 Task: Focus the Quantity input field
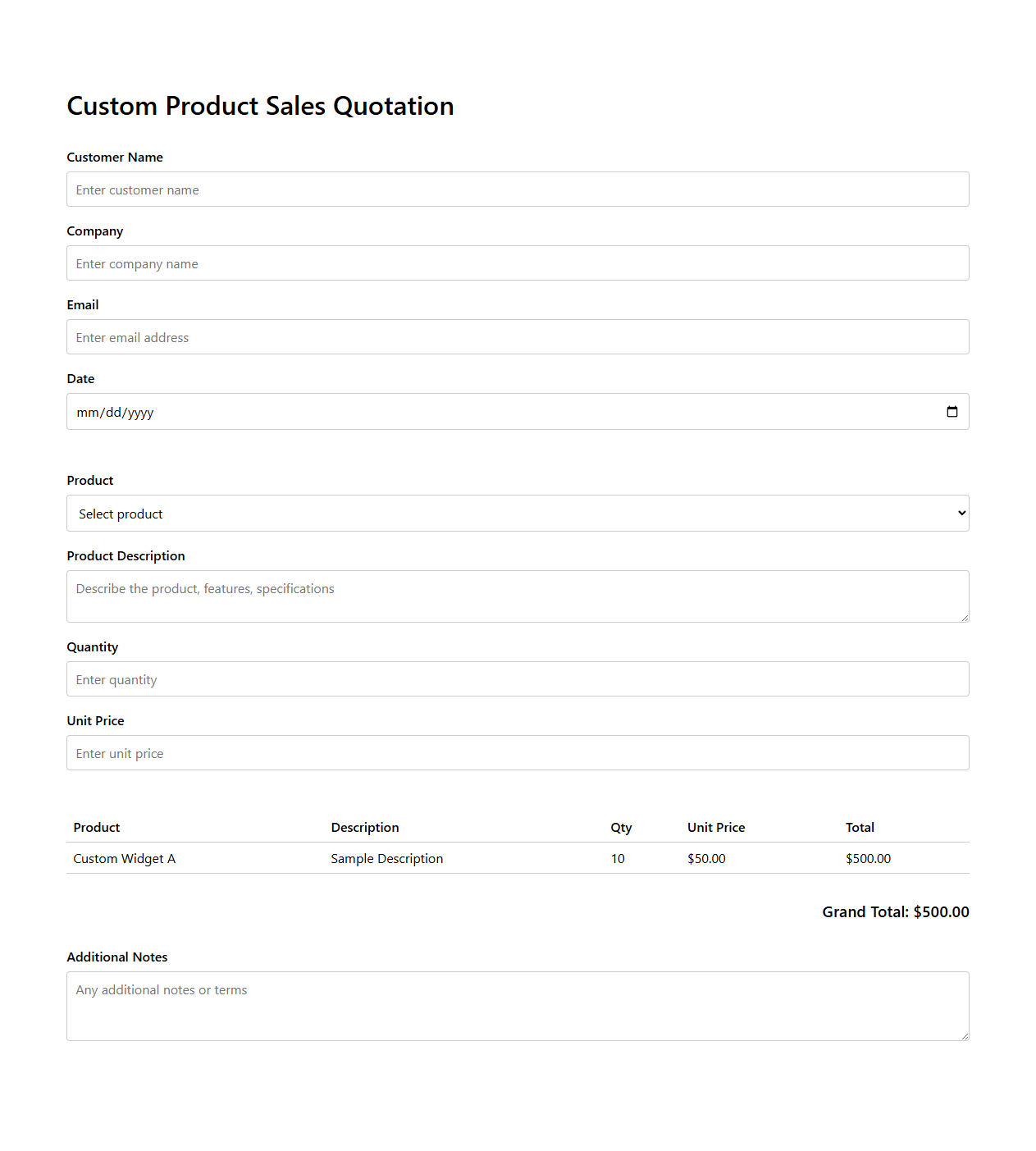pyautogui.click(x=518, y=678)
